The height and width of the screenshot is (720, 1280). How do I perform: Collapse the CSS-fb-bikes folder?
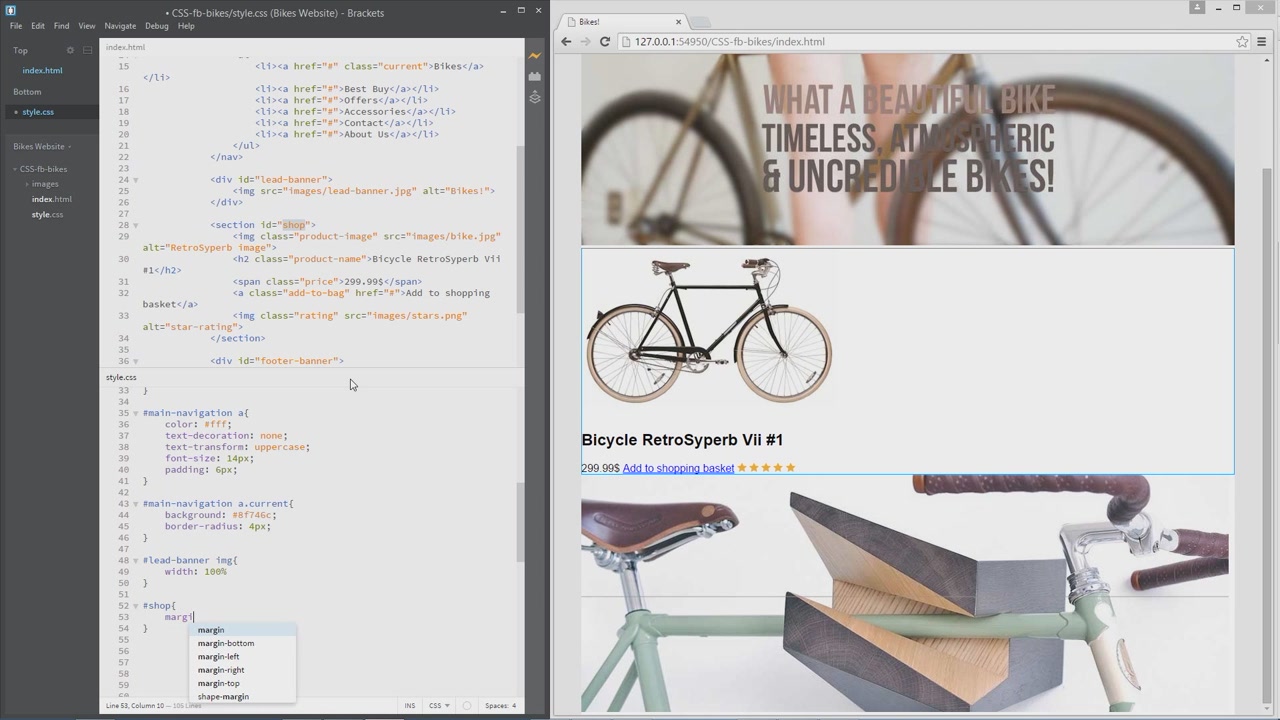pos(16,169)
